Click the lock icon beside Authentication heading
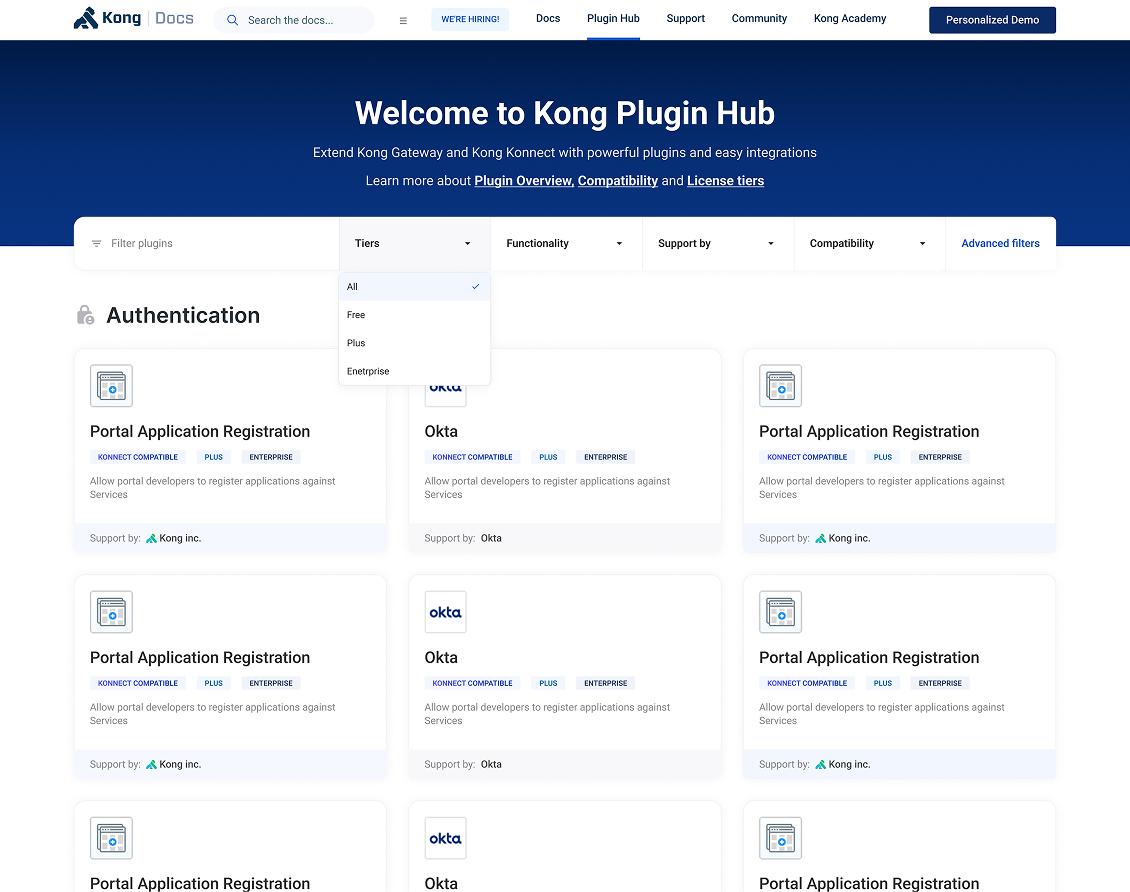Image resolution: width=1130 pixels, height=892 pixels. point(85,314)
